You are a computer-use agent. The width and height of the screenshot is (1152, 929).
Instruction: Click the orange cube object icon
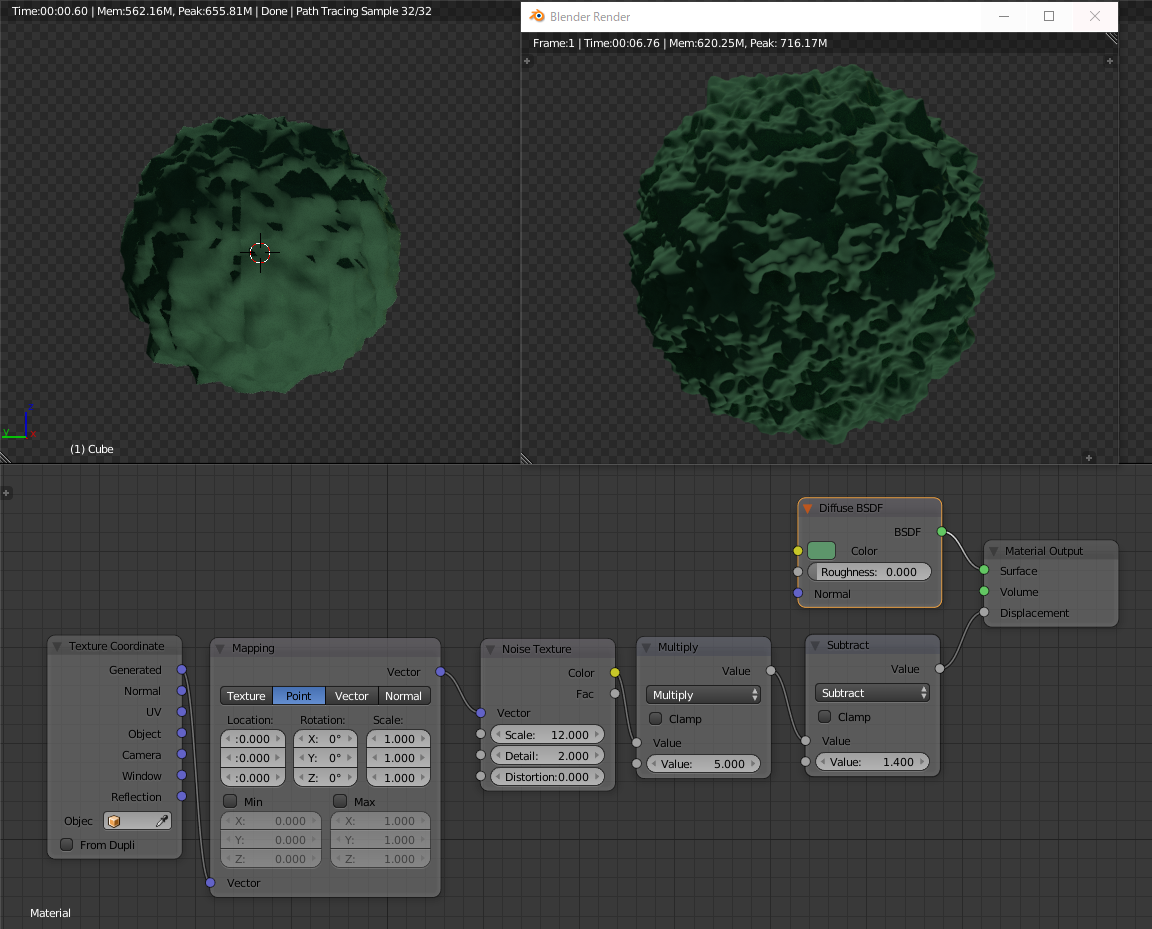(x=114, y=821)
